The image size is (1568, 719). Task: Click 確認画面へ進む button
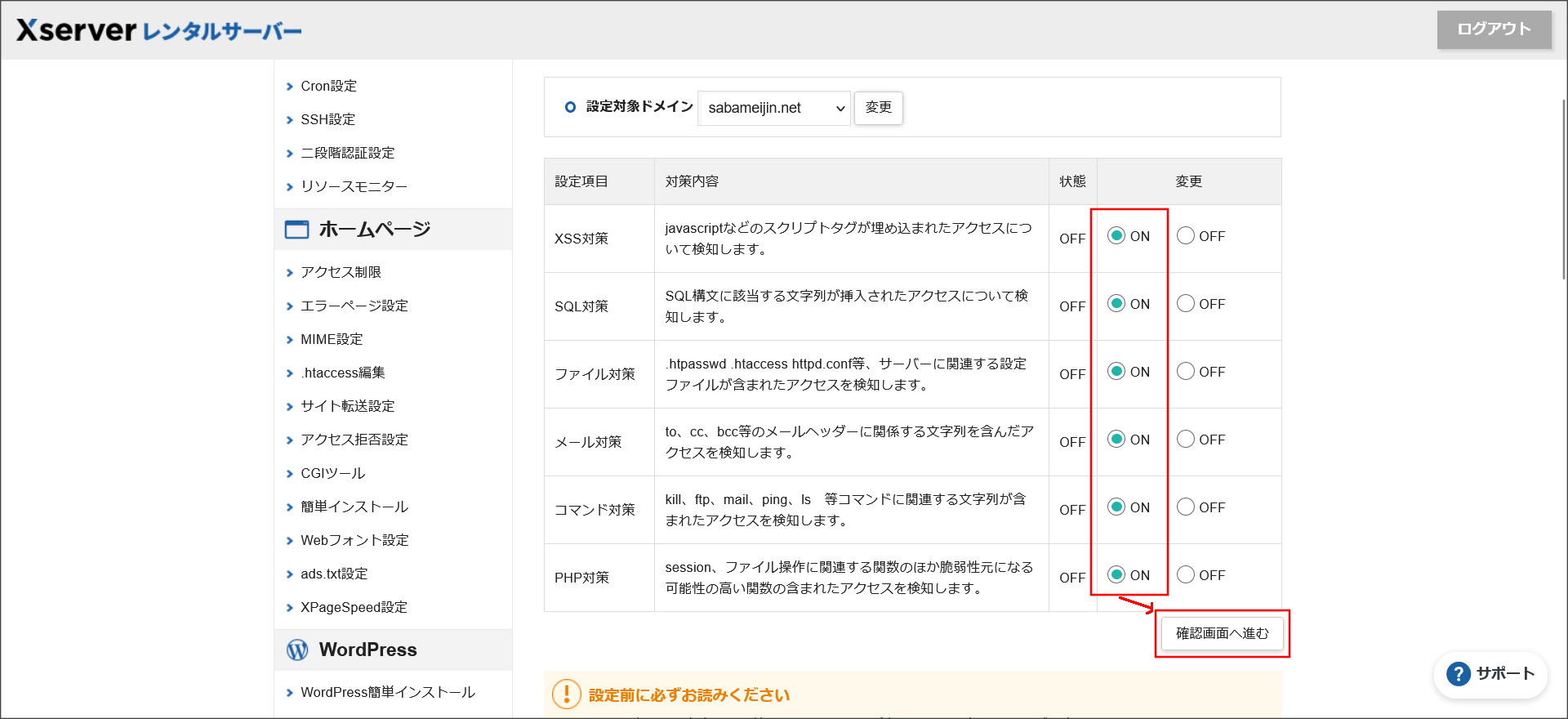tap(1223, 633)
